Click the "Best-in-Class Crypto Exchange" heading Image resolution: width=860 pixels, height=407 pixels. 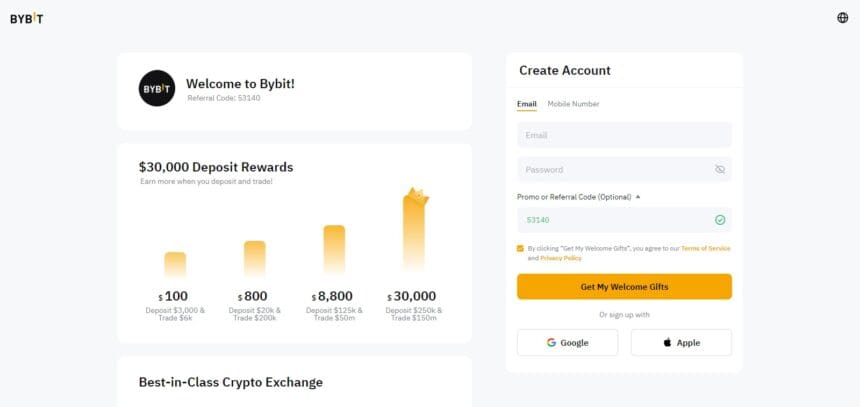coord(230,382)
